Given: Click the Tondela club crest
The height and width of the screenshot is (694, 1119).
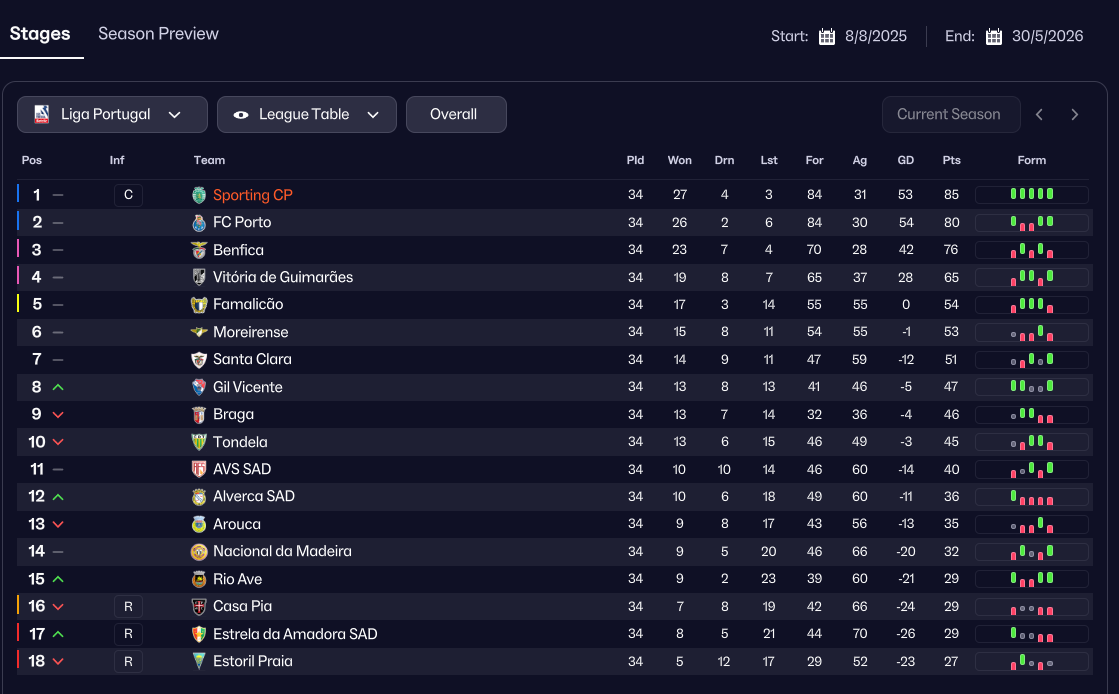Looking at the screenshot, I should [198, 442].
